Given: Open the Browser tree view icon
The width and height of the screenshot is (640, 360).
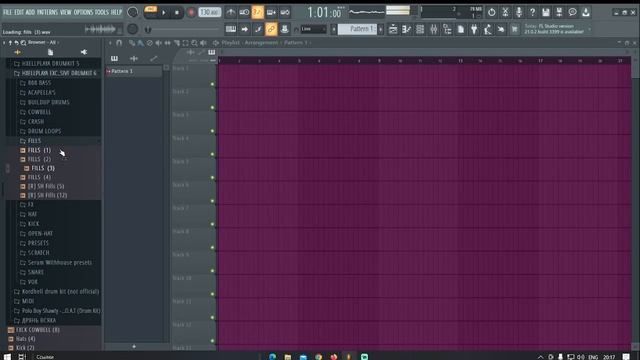Looking at the screenshot, I should (447, 29).
